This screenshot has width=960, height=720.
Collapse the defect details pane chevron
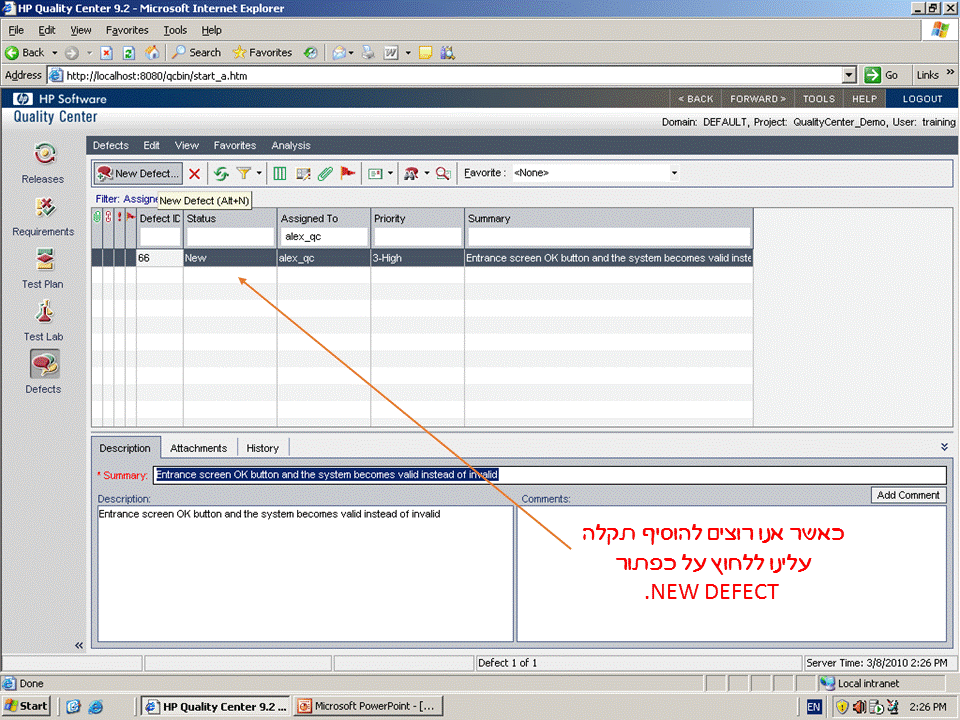point(944,447)
